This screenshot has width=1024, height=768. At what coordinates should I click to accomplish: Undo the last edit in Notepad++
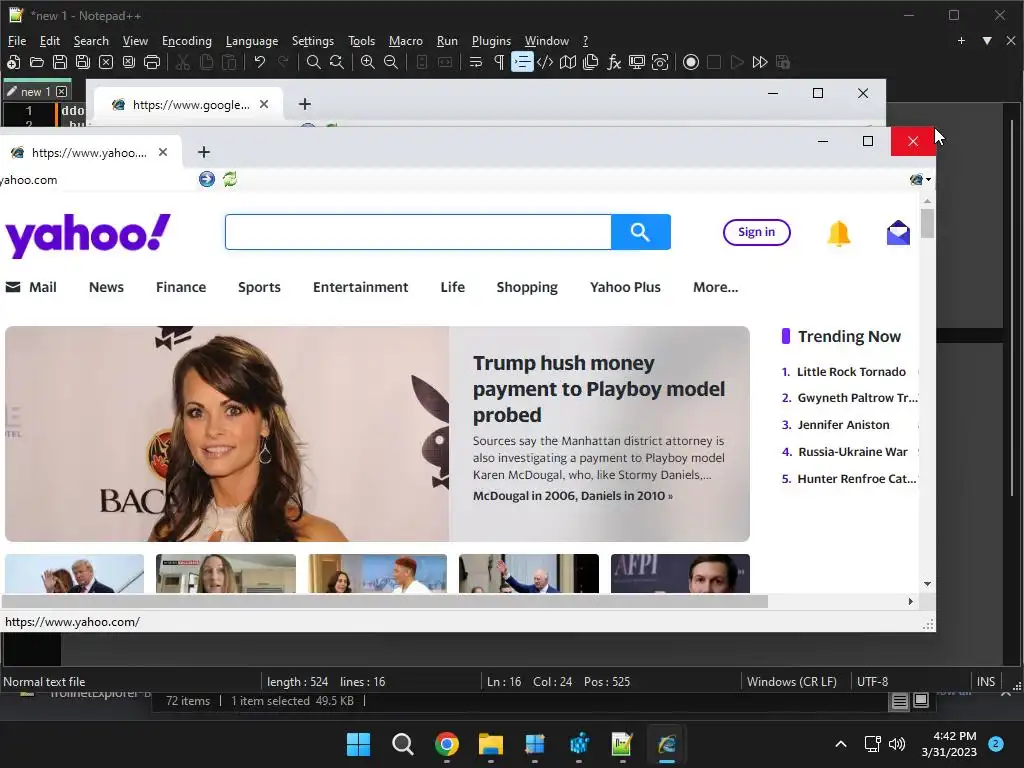(x=259, y=62)
